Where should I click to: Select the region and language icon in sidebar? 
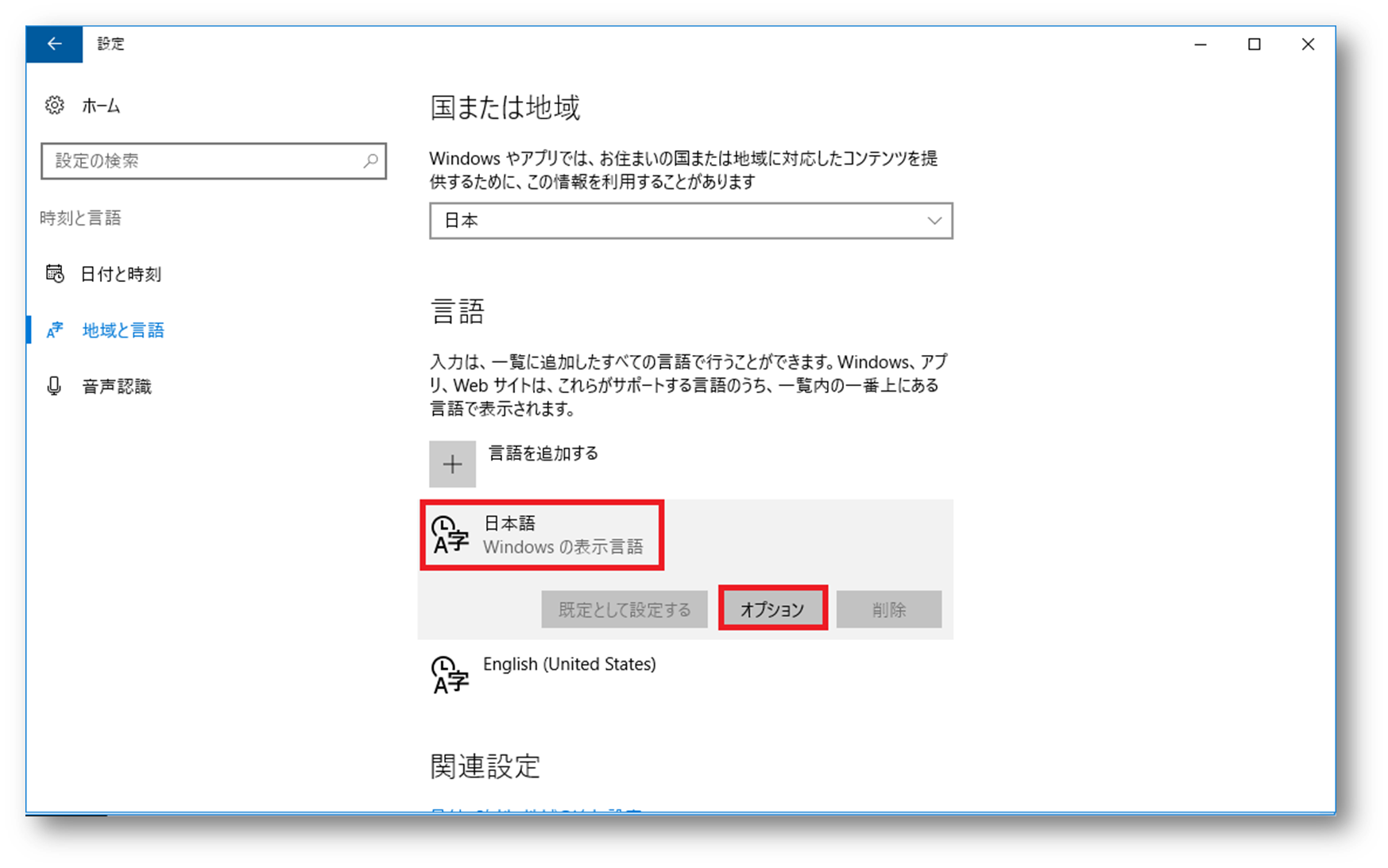(55, 330)
